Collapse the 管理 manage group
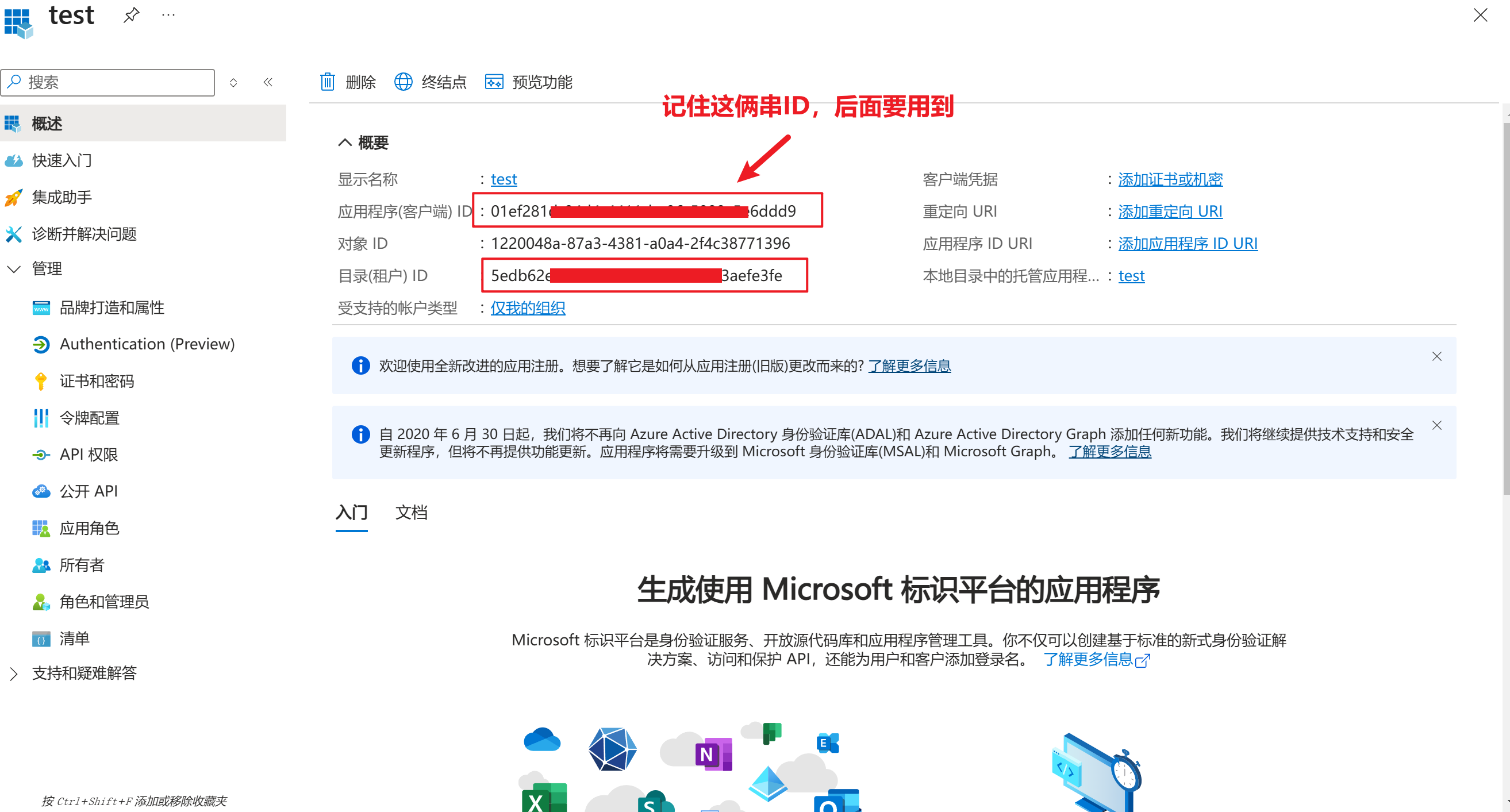The image size is (1510, 812). (14, 269)
